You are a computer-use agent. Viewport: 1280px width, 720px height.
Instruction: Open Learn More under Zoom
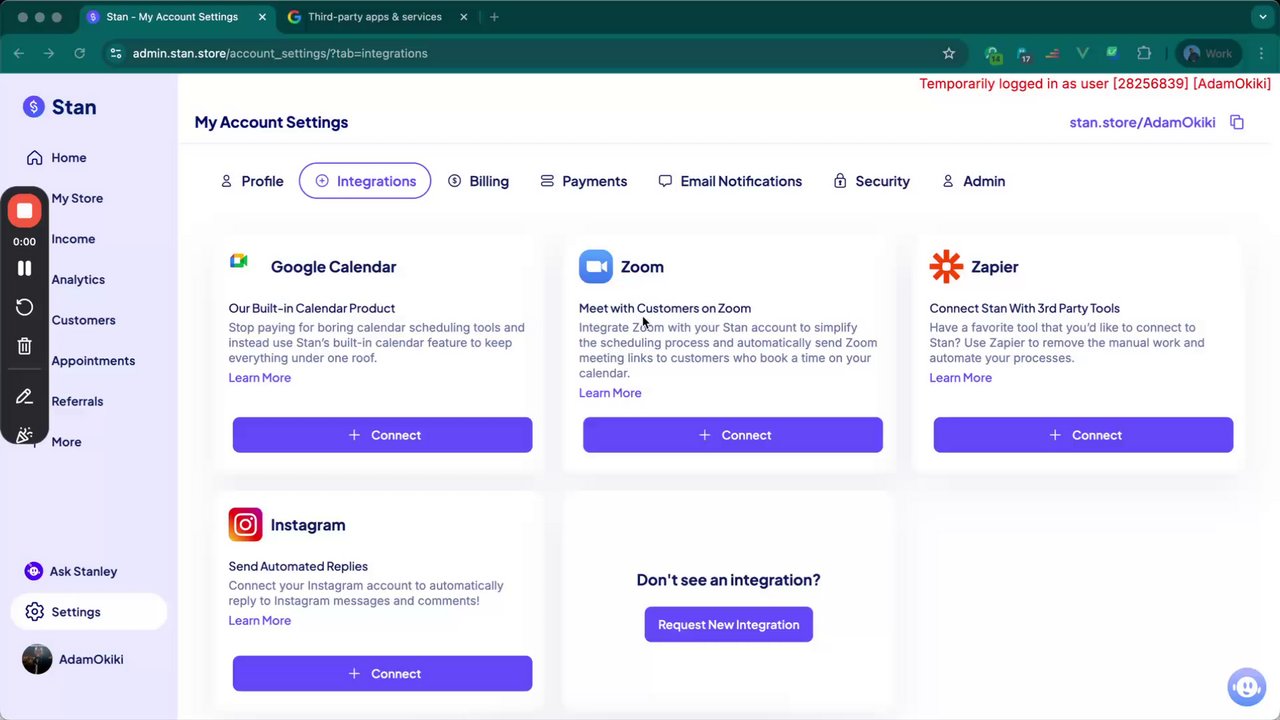[610, 393]
